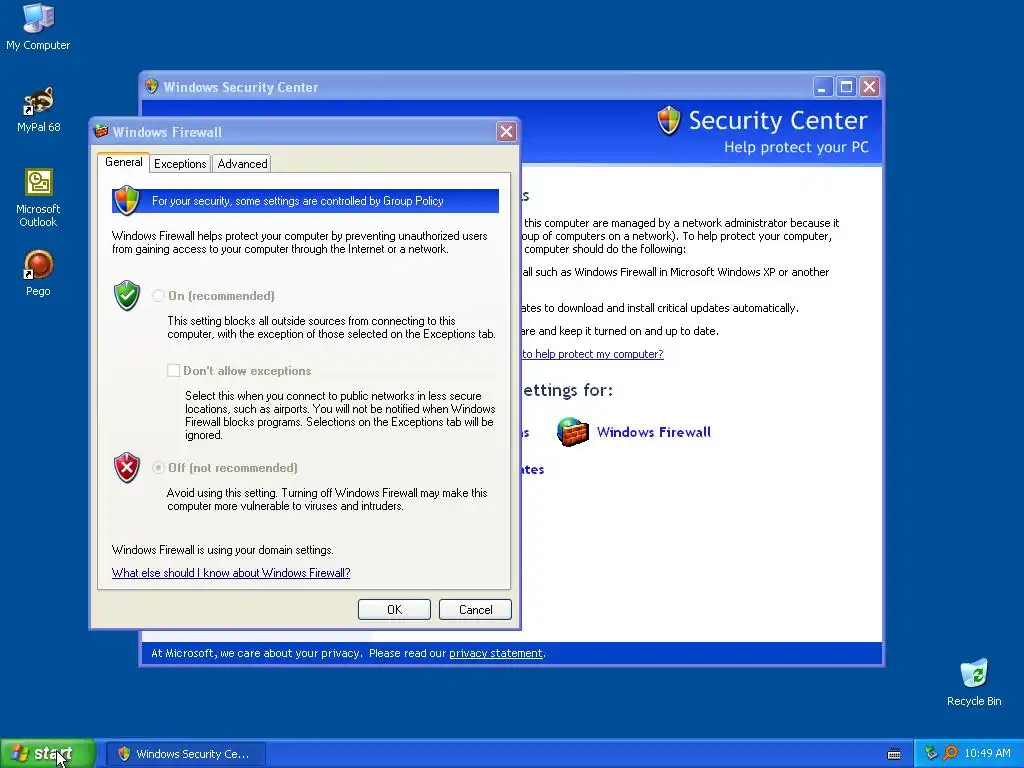Open Microsoft Outlook desktop icon

coord(38,197)
